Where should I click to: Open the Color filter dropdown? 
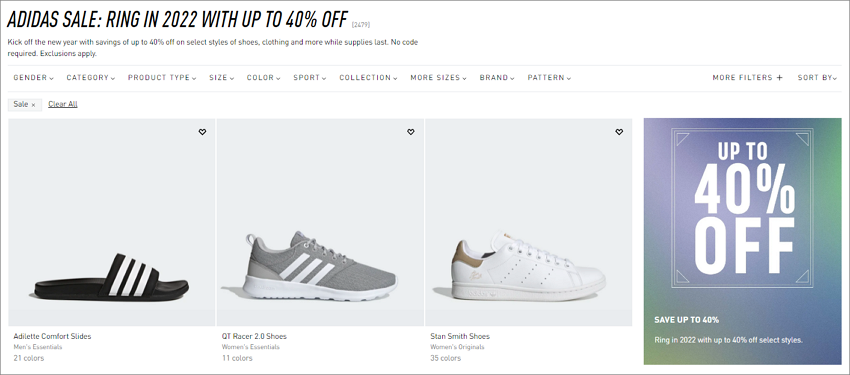(263, 77)
